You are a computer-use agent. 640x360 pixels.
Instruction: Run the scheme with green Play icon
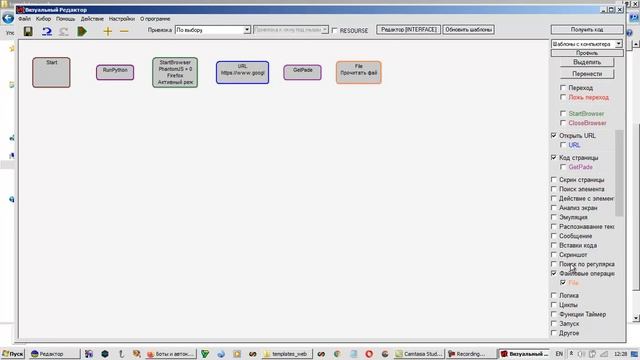click(82, 31)
